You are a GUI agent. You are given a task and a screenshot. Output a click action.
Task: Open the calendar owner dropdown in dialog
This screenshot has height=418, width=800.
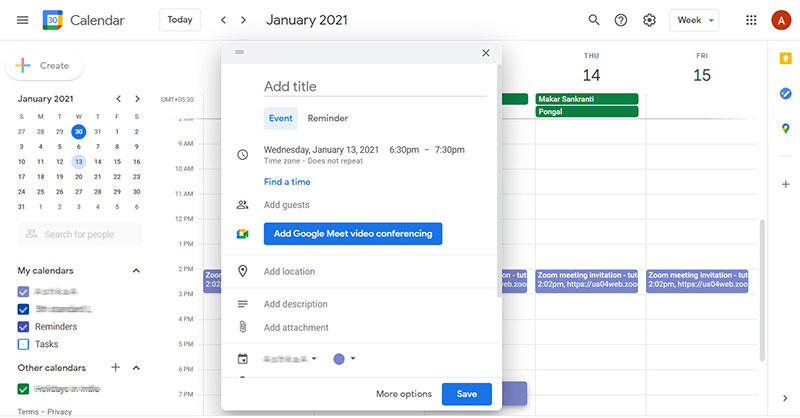(x=290, y=359)
